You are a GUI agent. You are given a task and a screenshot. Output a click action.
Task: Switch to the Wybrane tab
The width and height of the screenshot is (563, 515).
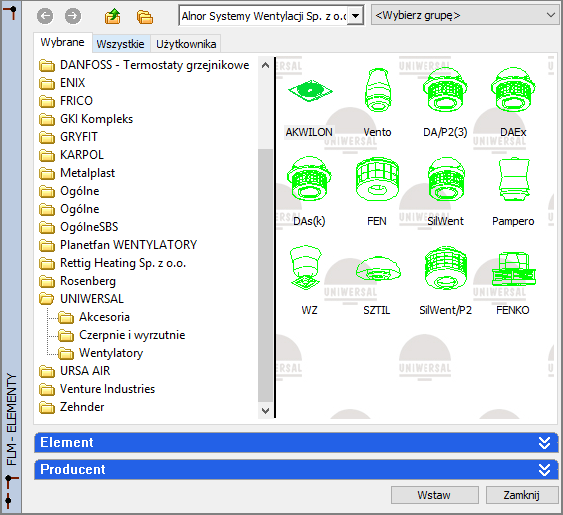[62, 42]
